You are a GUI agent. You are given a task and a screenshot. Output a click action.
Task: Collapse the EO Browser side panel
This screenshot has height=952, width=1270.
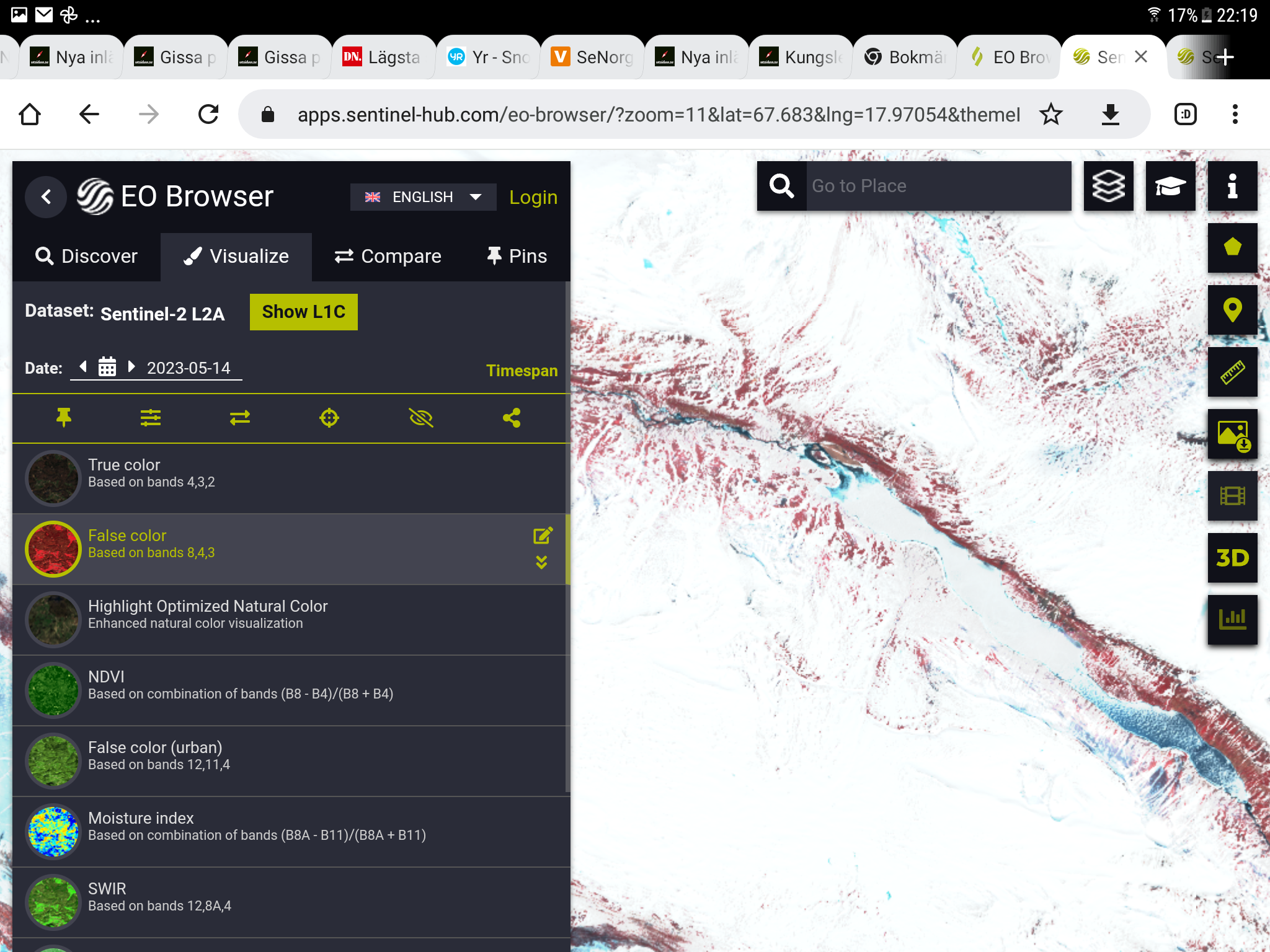point(46,197)
